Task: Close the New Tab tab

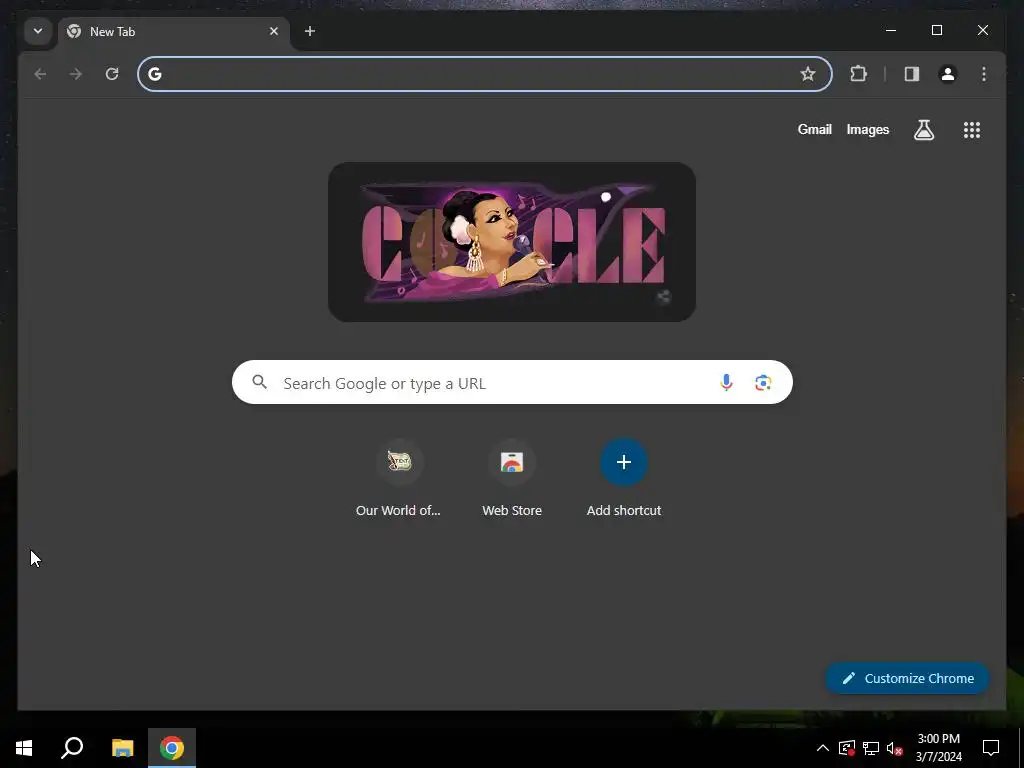Action: click(274, 31)
